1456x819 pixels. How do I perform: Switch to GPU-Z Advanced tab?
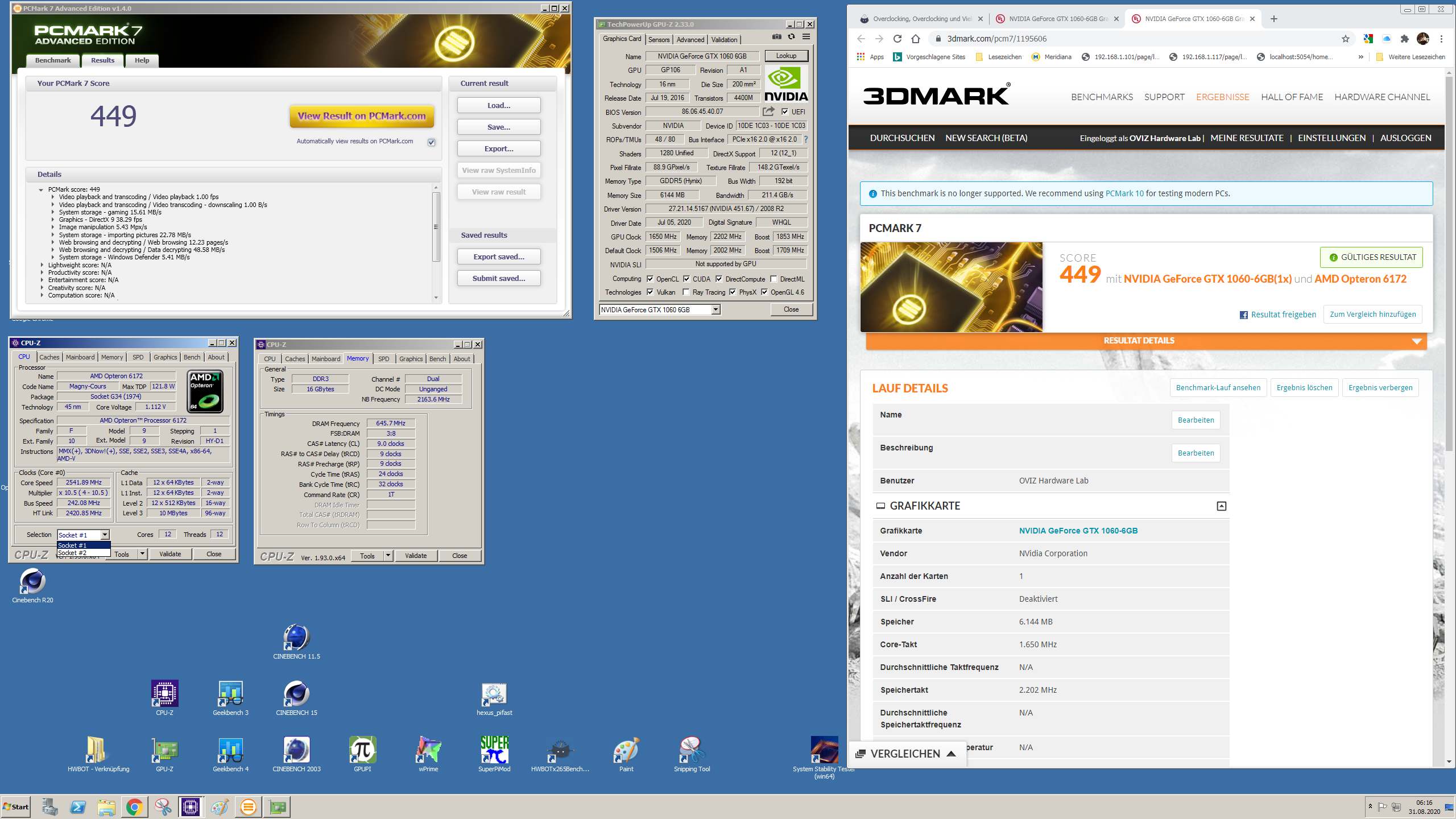point(690,40)
